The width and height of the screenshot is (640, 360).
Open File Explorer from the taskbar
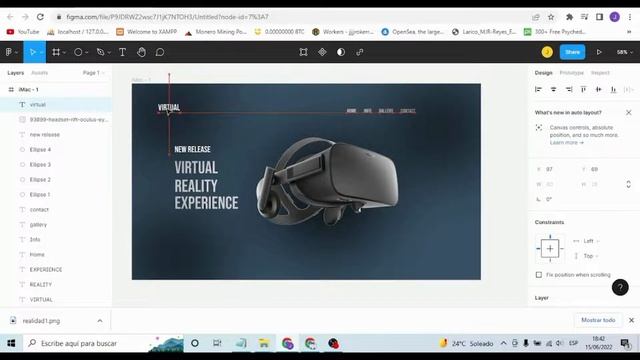click(x=264, y=343)
